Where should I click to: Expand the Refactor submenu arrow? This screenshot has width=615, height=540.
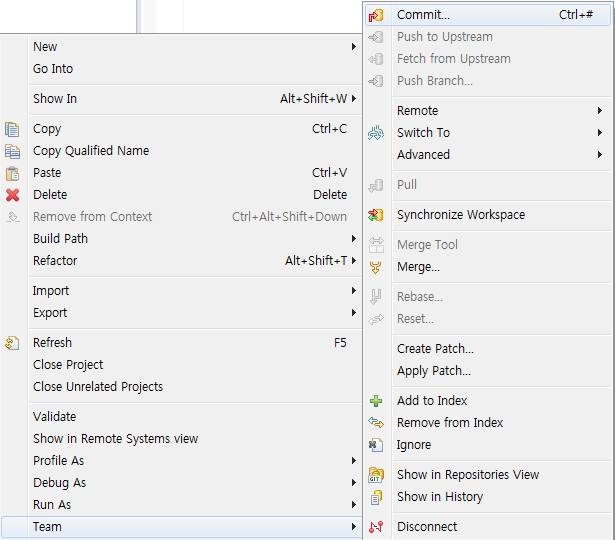(354, 260)
